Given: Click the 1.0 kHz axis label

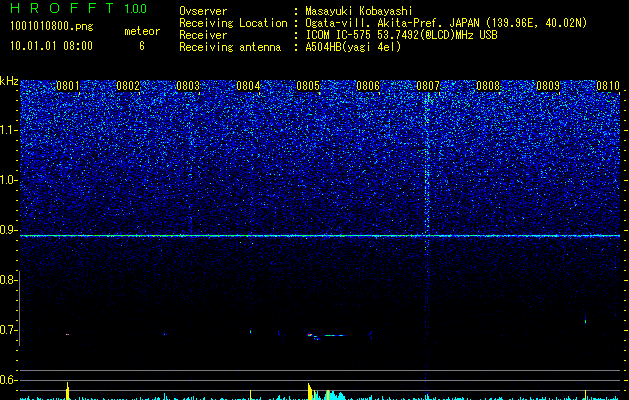Looking at the screenshot, I should point(8,180).
